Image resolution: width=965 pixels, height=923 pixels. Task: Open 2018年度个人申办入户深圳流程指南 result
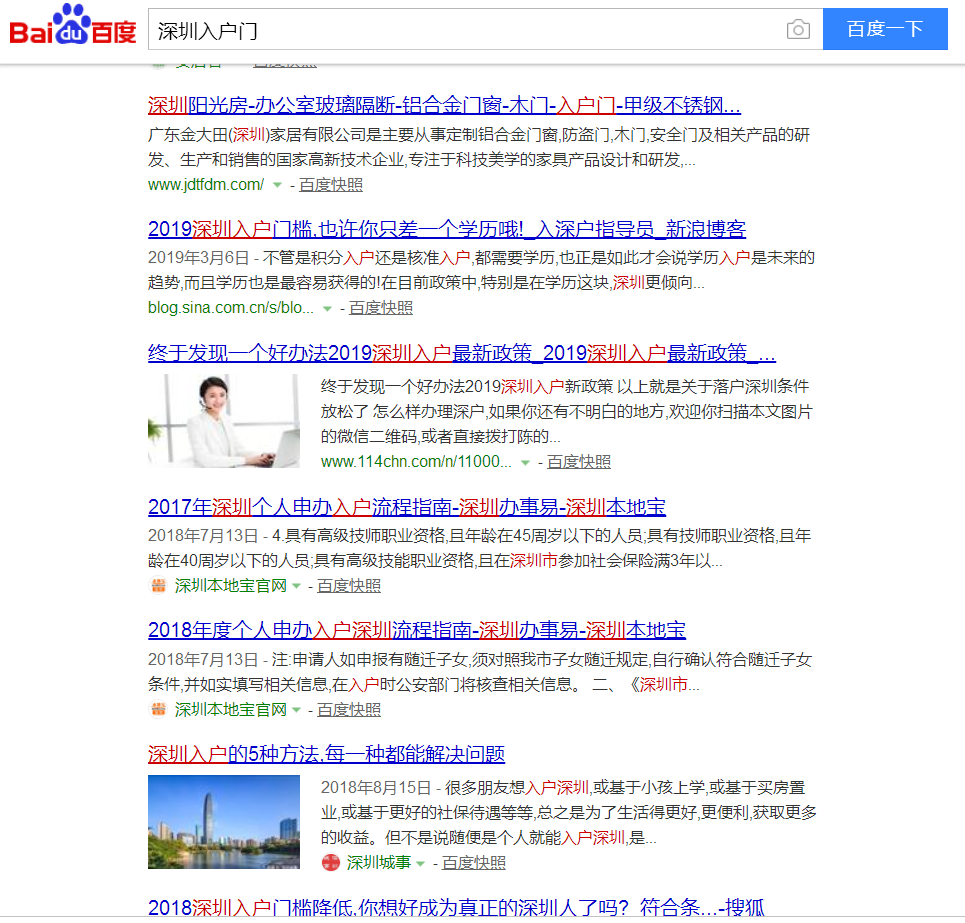point(417,630)
